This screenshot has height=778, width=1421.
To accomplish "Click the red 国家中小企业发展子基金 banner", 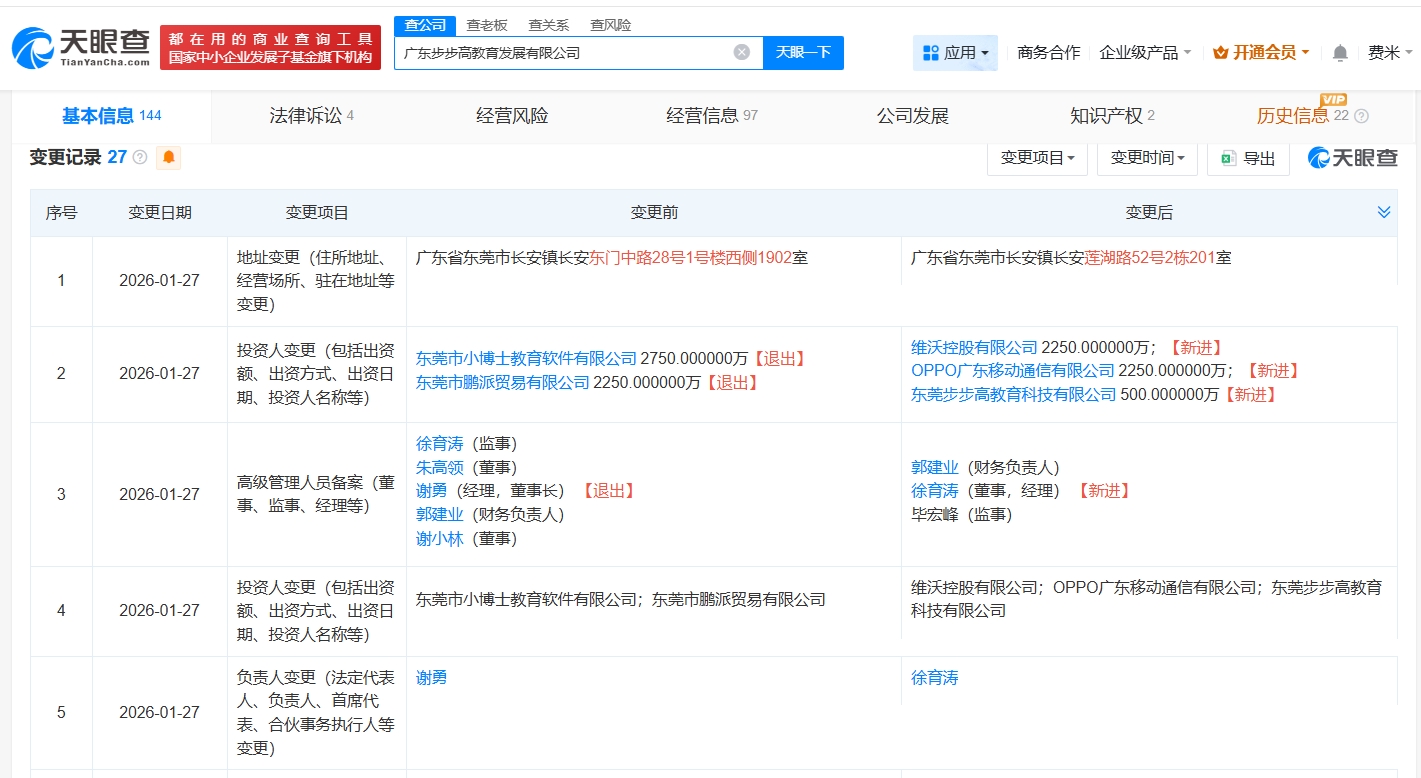I will click(x=270, y=48).
